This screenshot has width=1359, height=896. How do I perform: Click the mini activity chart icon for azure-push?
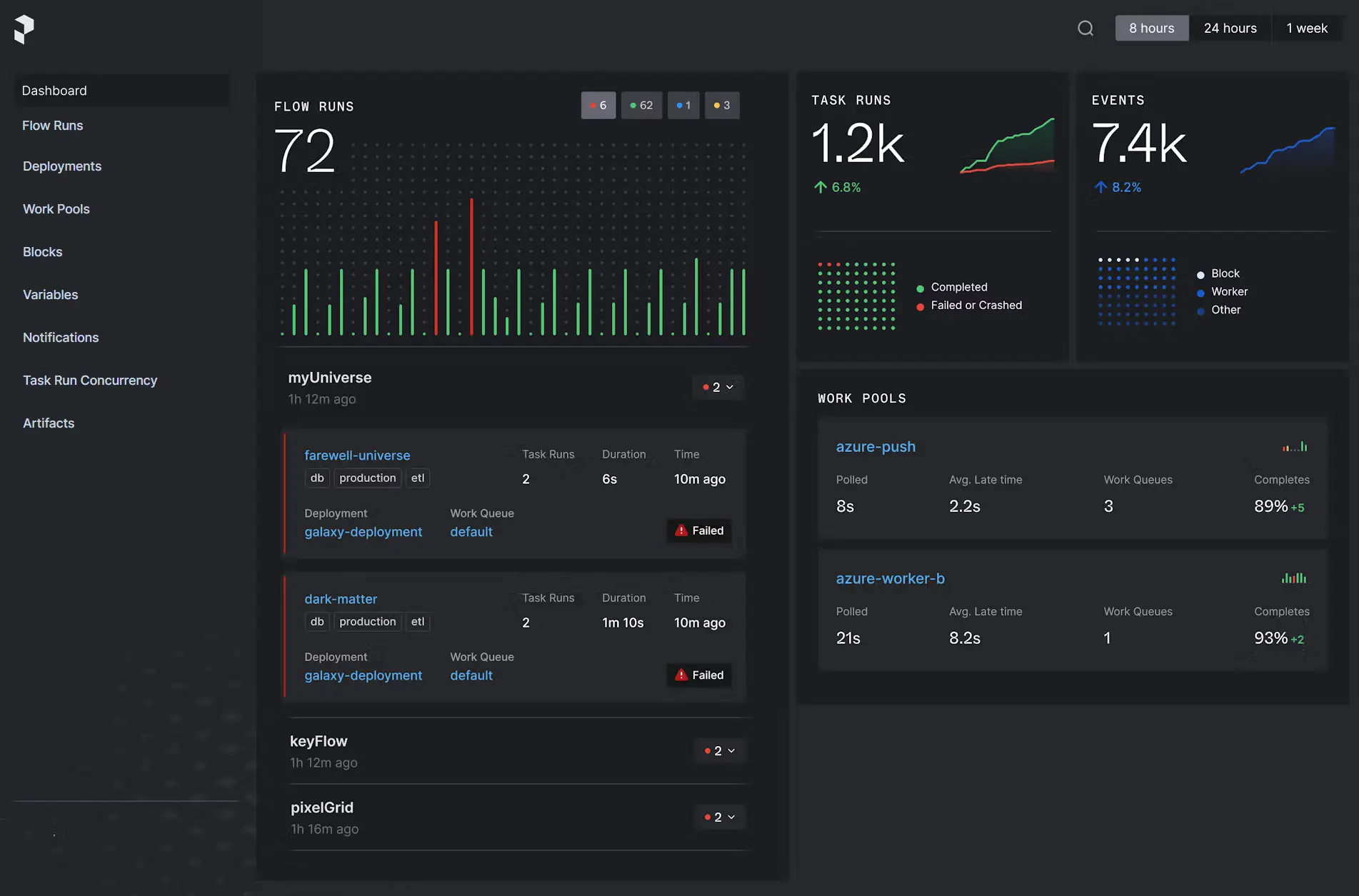1294,446
